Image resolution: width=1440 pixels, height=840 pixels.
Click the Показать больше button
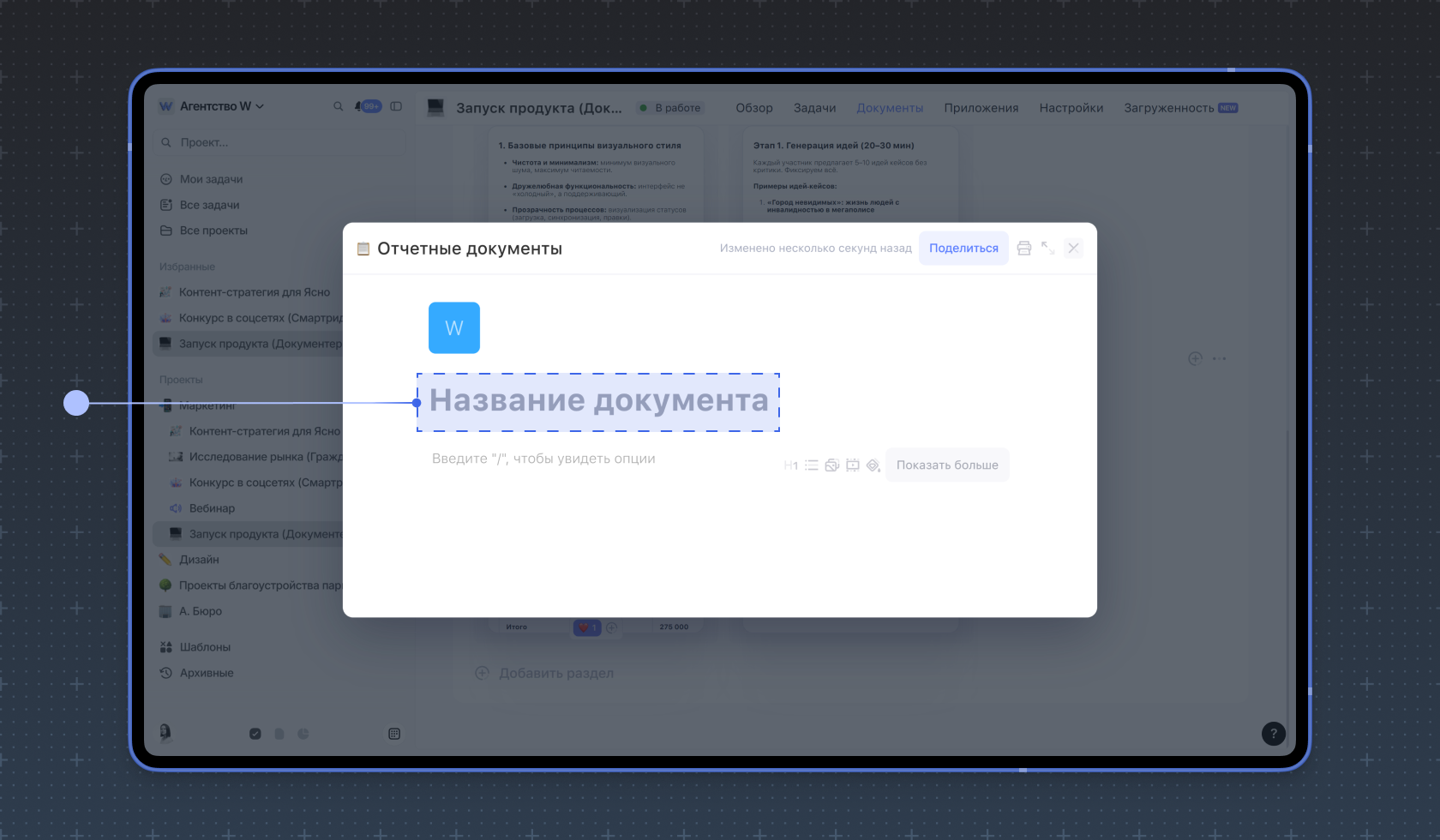[x=947, y=465]
